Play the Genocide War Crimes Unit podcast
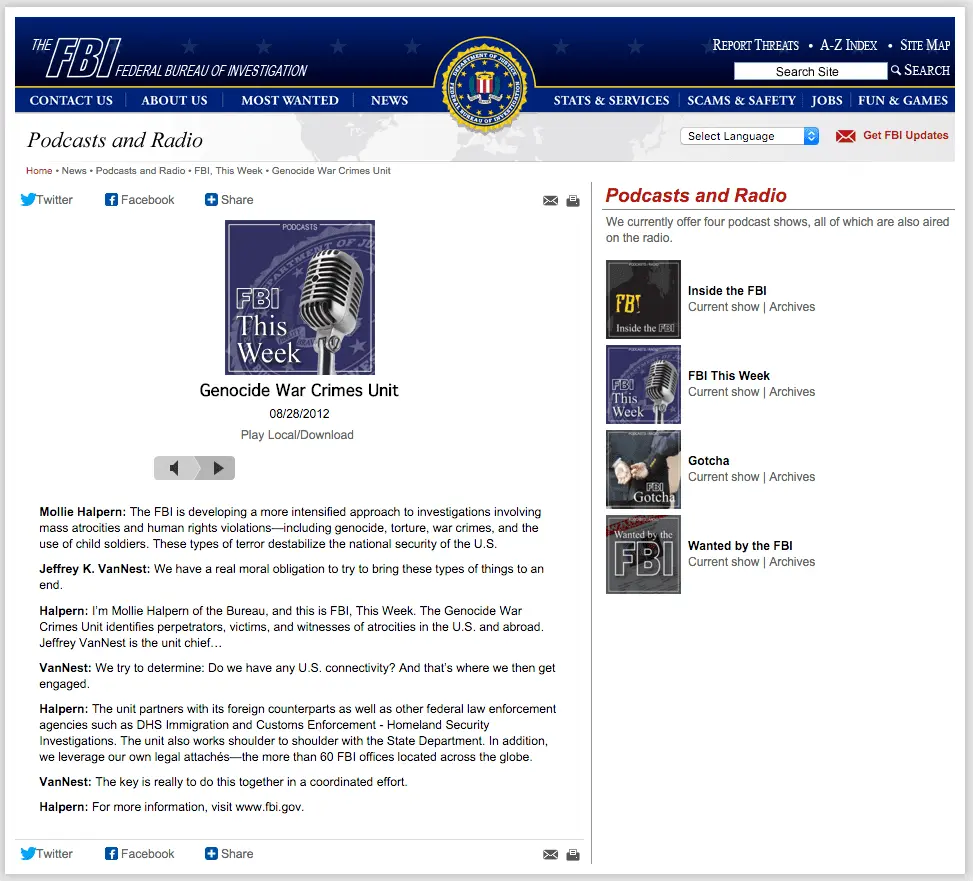Viewport: 973px width, 881px height. click(x=217, y=468)
